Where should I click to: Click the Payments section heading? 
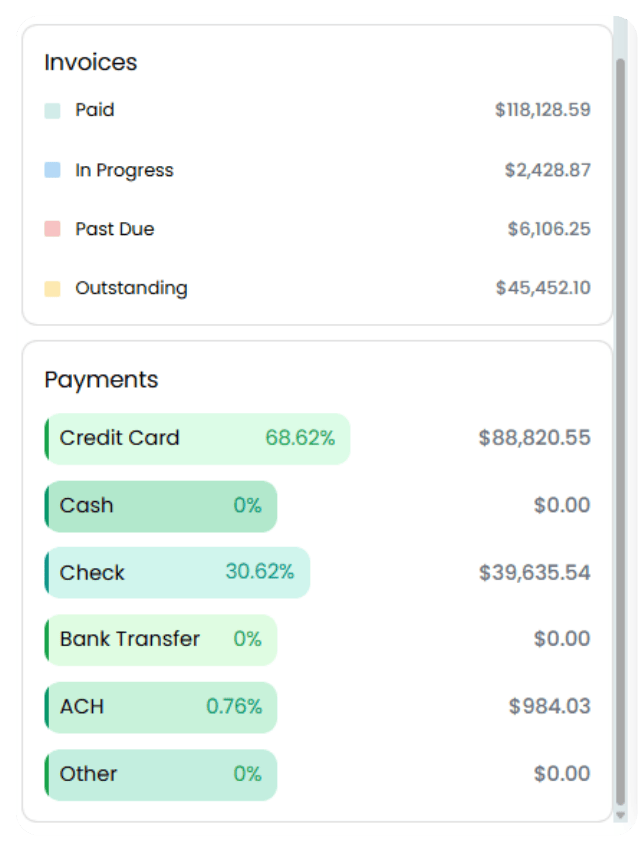coord(101,380)
